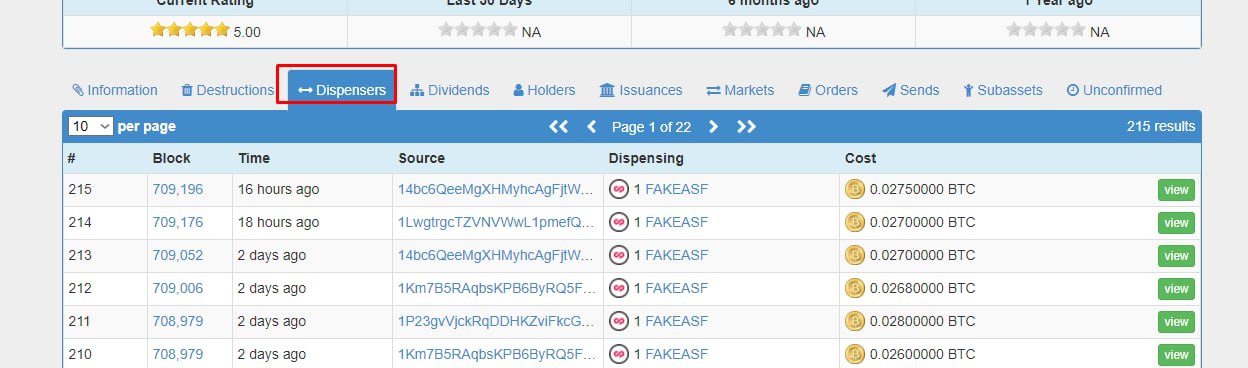The image size is (1248, 368).
Task: Open the Subassets tab
Action: [x=1003, y=90]
